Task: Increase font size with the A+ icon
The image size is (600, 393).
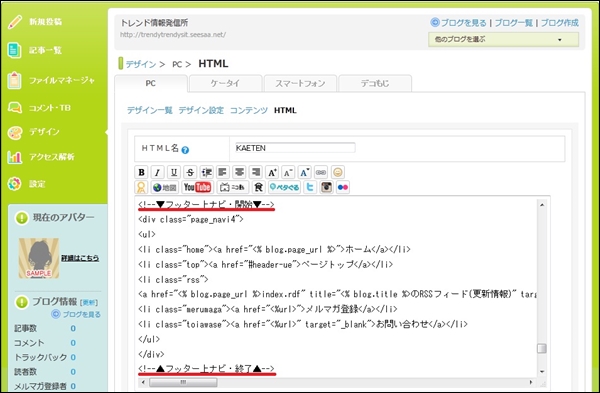Action: coord(272,173)
